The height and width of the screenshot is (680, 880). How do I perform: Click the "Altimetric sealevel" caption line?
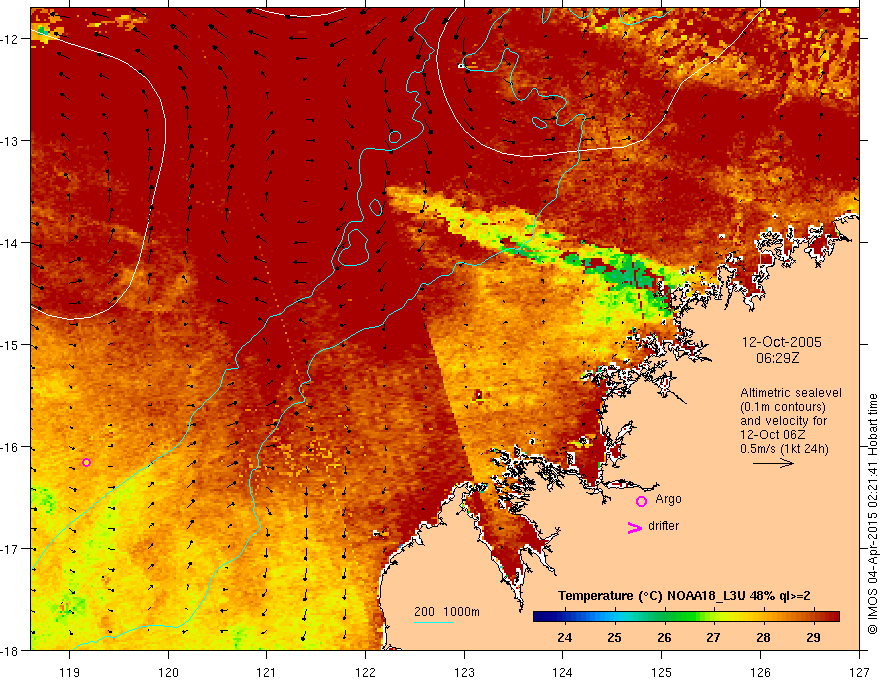791,393
